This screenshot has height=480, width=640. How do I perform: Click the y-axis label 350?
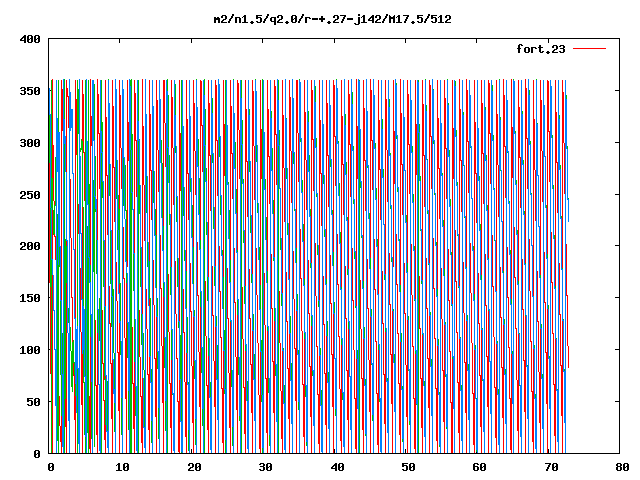[30, 91]
